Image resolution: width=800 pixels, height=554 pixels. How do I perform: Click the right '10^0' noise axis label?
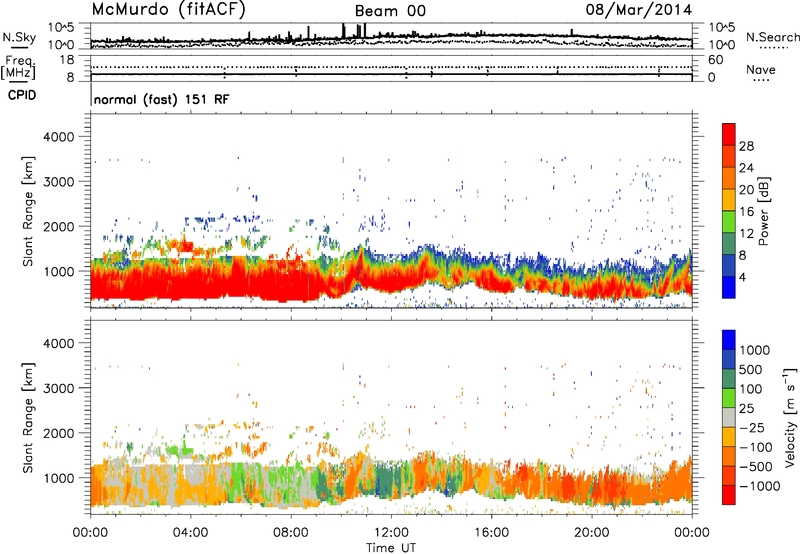pos(721,45)
